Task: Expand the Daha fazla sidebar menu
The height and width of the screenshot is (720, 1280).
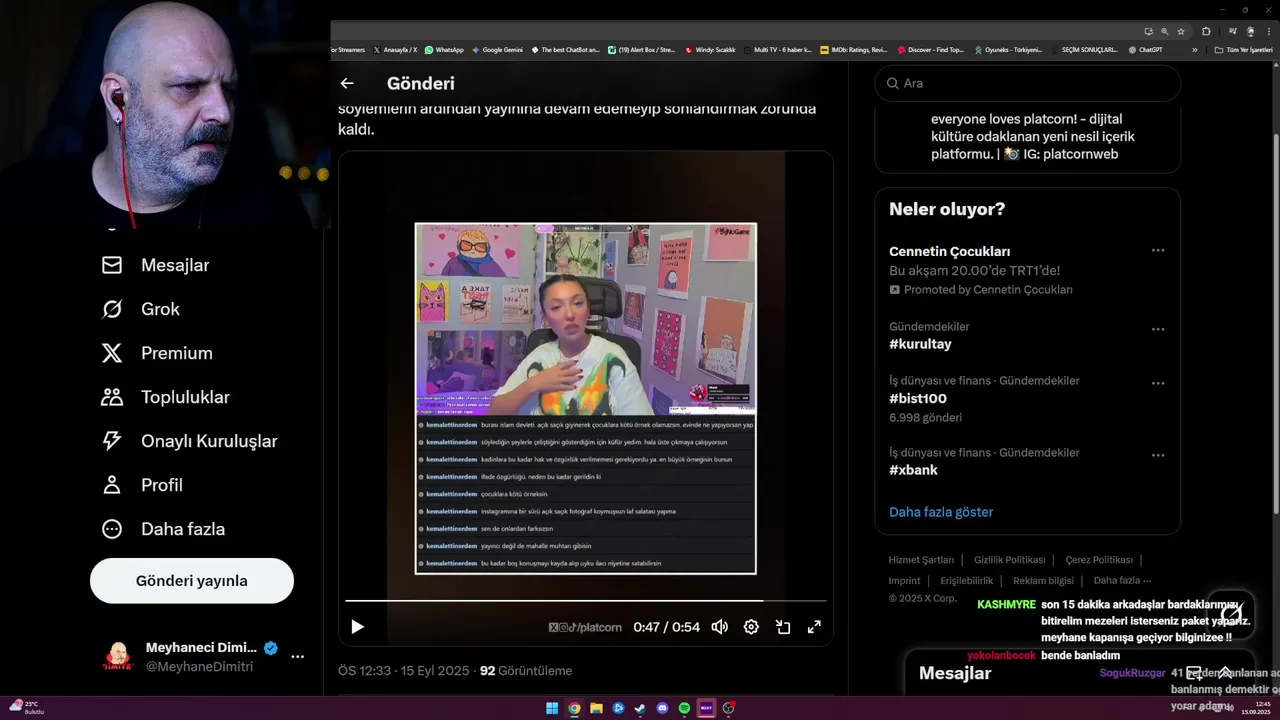Action: [163, 529]
